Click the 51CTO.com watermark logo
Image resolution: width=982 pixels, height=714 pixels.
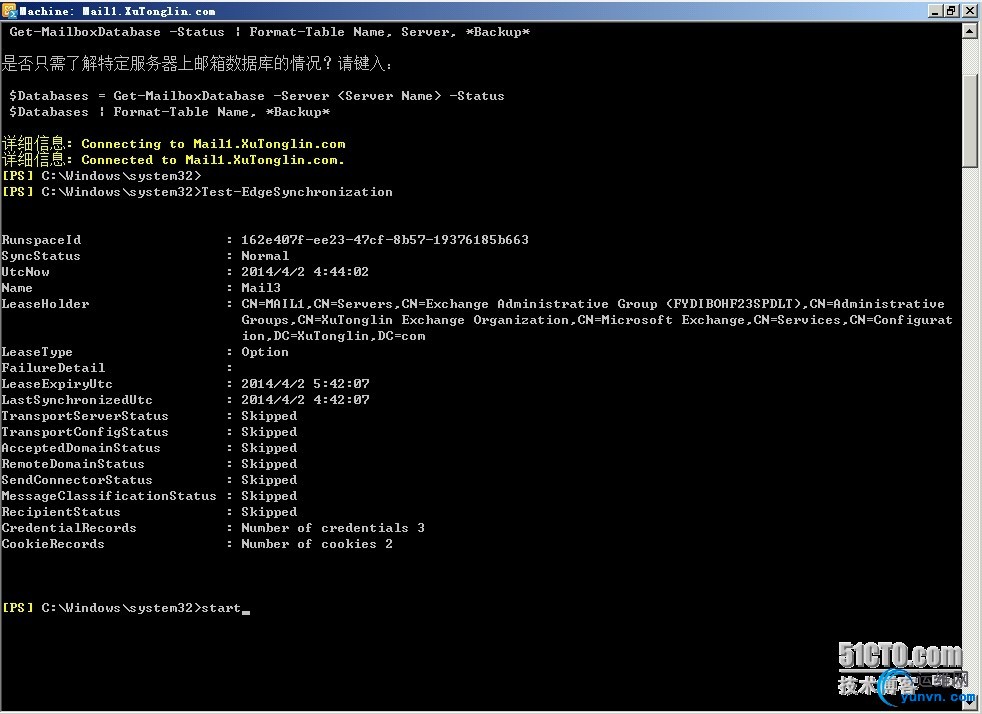pos(900,656)
